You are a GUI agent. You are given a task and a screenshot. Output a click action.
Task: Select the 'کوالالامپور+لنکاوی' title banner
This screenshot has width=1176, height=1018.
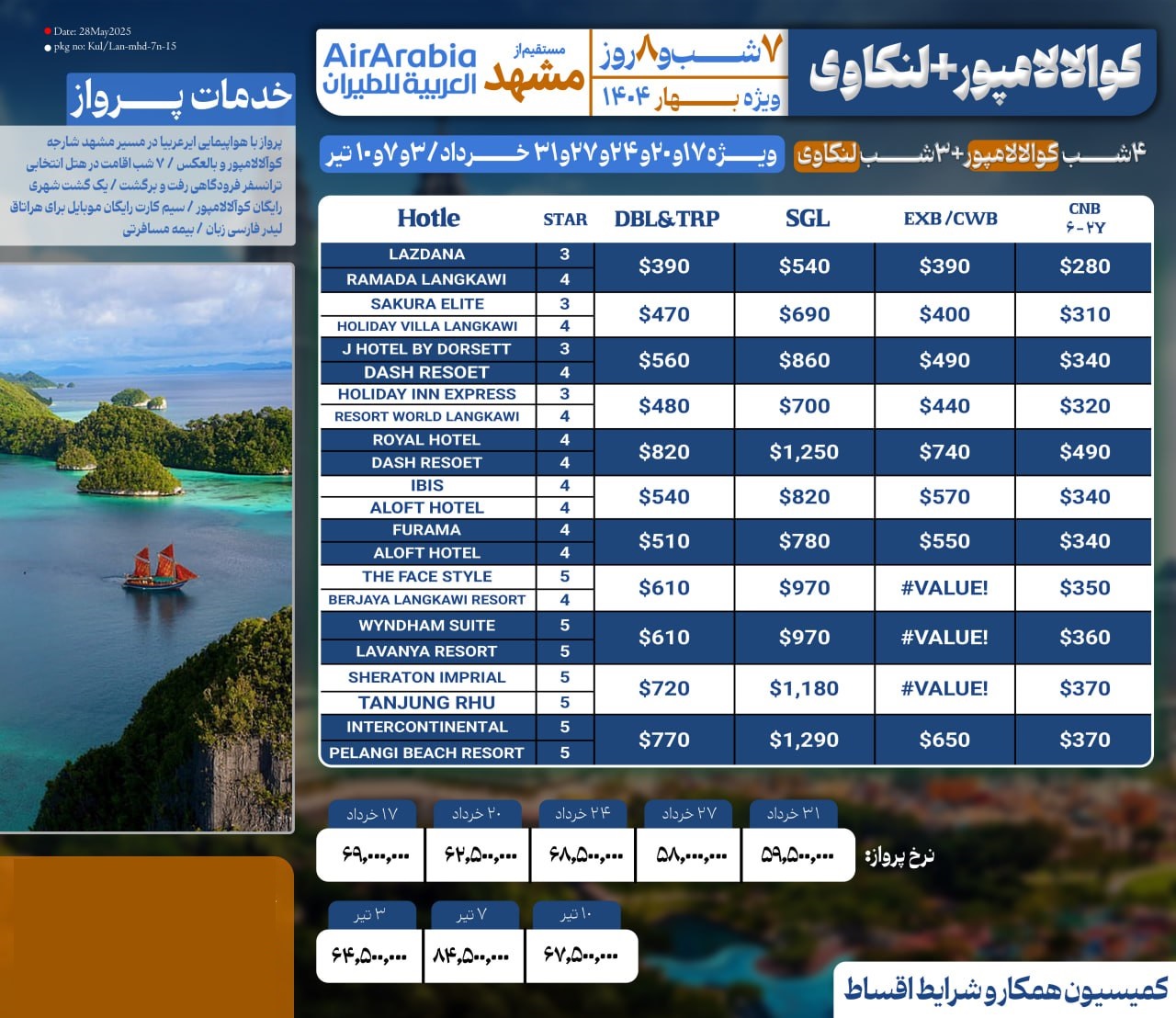click(975, 71)
